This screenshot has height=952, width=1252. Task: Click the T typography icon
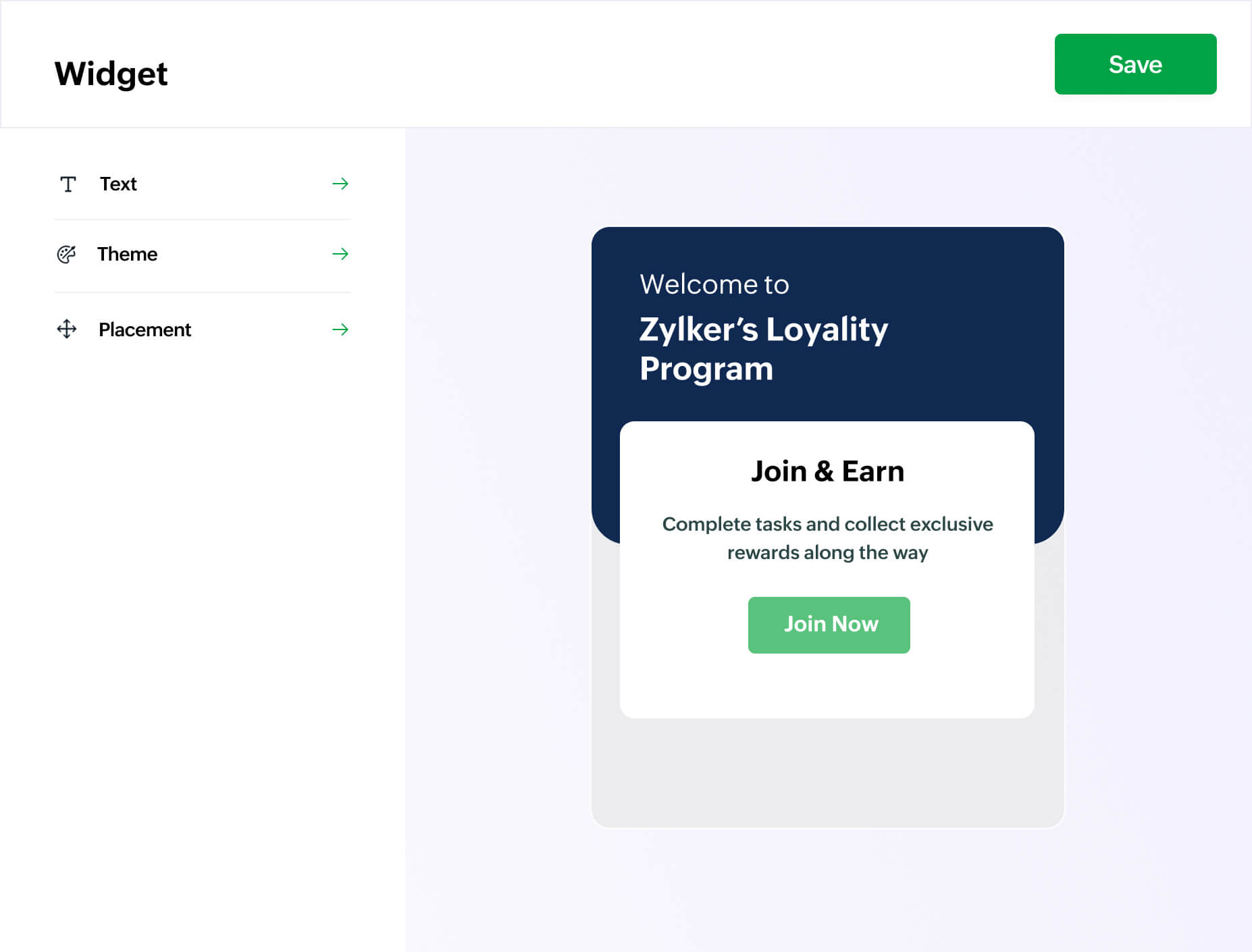click(x=68, y=184)
